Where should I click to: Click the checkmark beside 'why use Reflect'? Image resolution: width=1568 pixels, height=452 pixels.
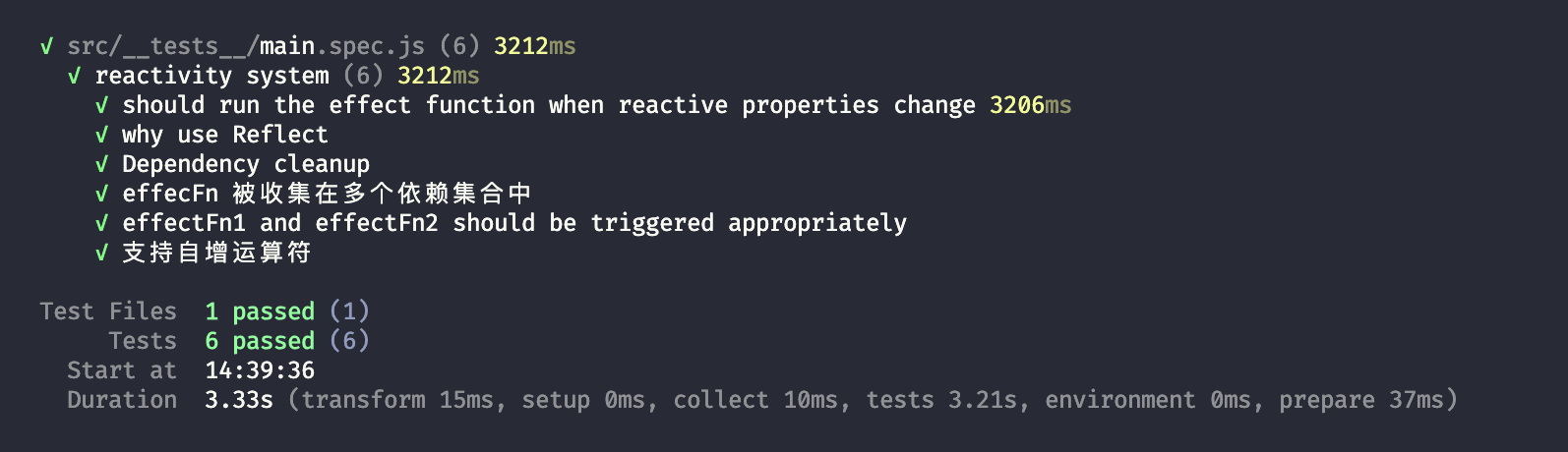point(101,135)
